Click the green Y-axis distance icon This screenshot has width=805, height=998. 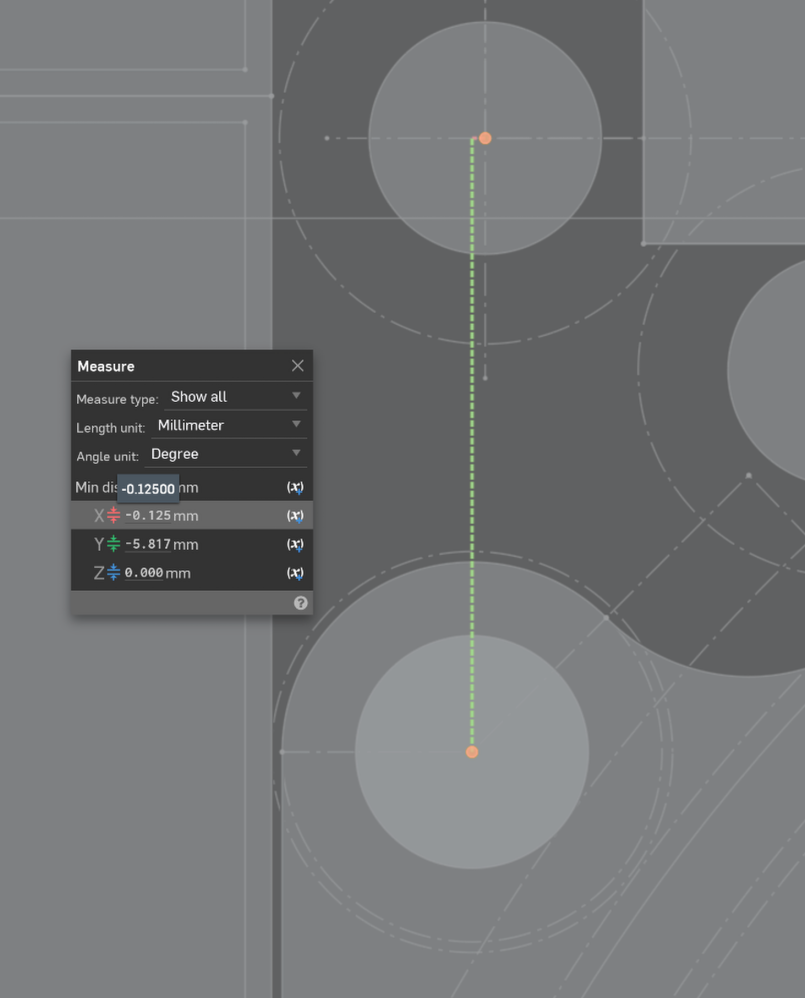coord(113,544)
